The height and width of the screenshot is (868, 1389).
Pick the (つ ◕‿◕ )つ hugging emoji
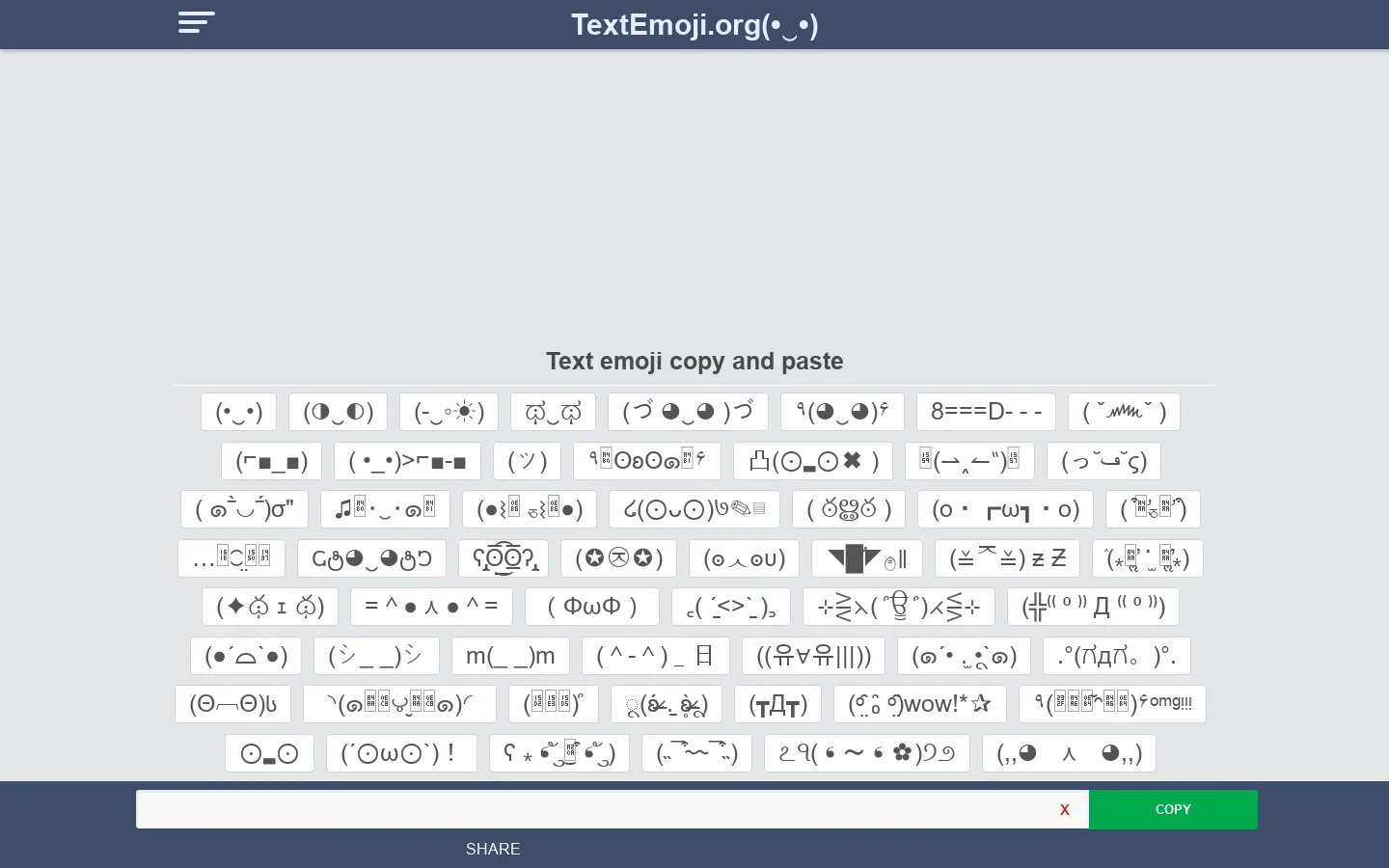point(689,412)
